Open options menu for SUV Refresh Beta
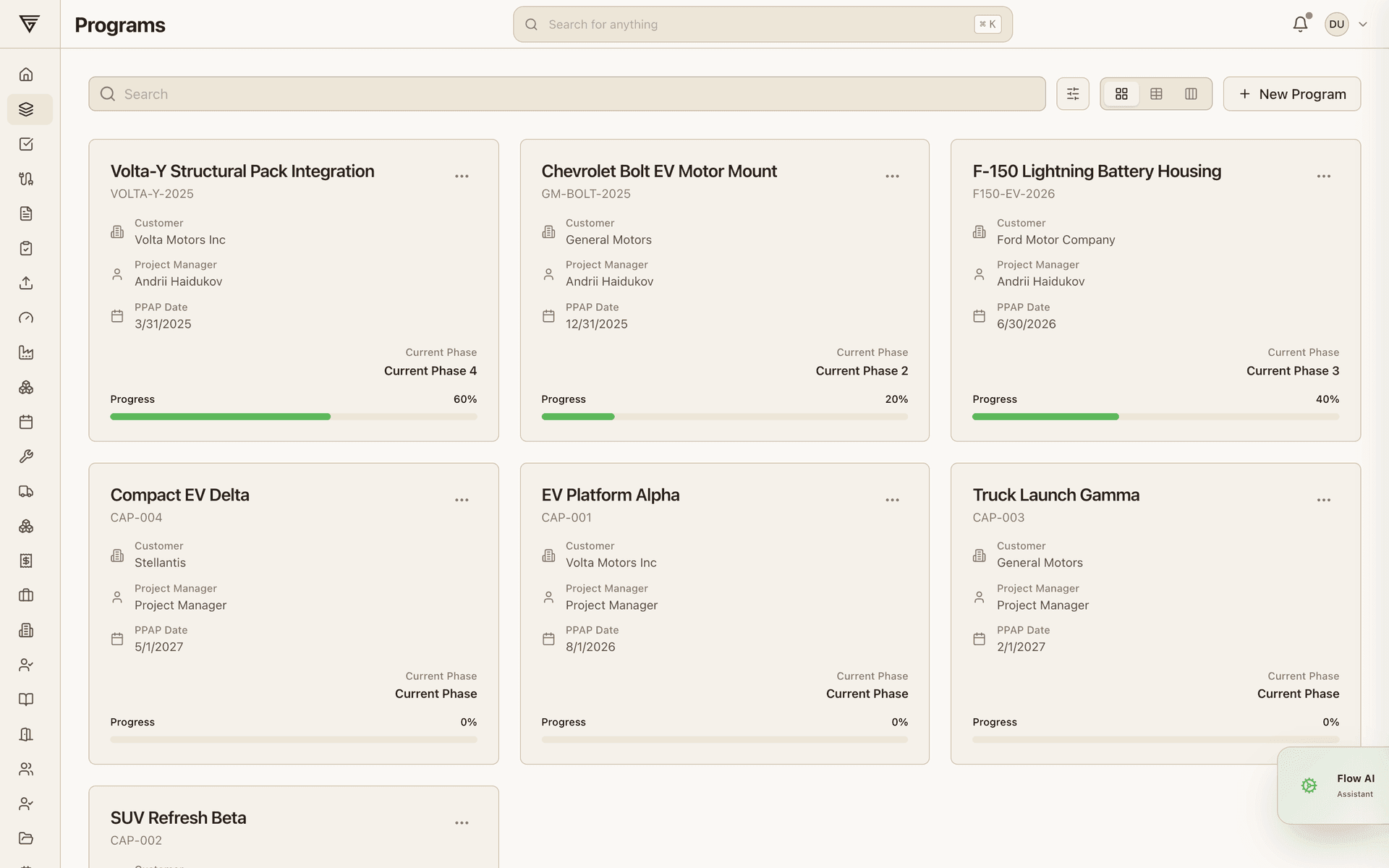 (462, 823)
